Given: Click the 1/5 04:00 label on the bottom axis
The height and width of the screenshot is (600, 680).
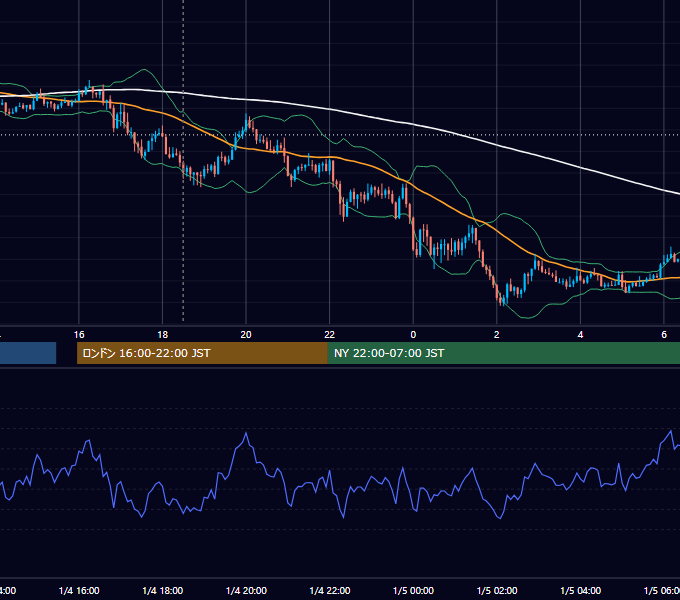Looking at the screenshot, I should point(581,590).
